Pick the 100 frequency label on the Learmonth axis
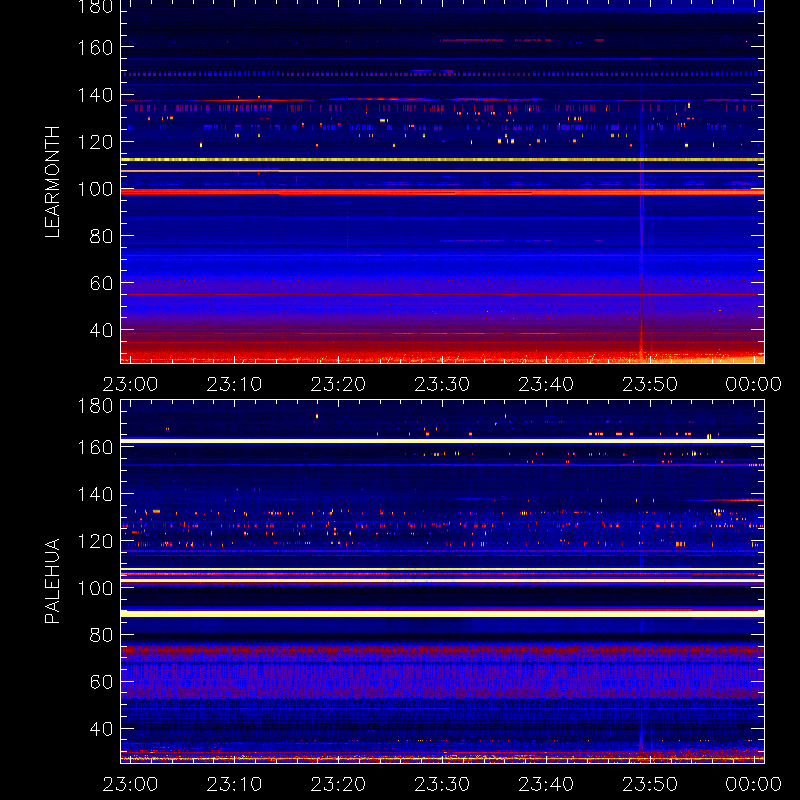Image resolution: width=800 pixels, height=800 pixels. click(x=95, y=189)
